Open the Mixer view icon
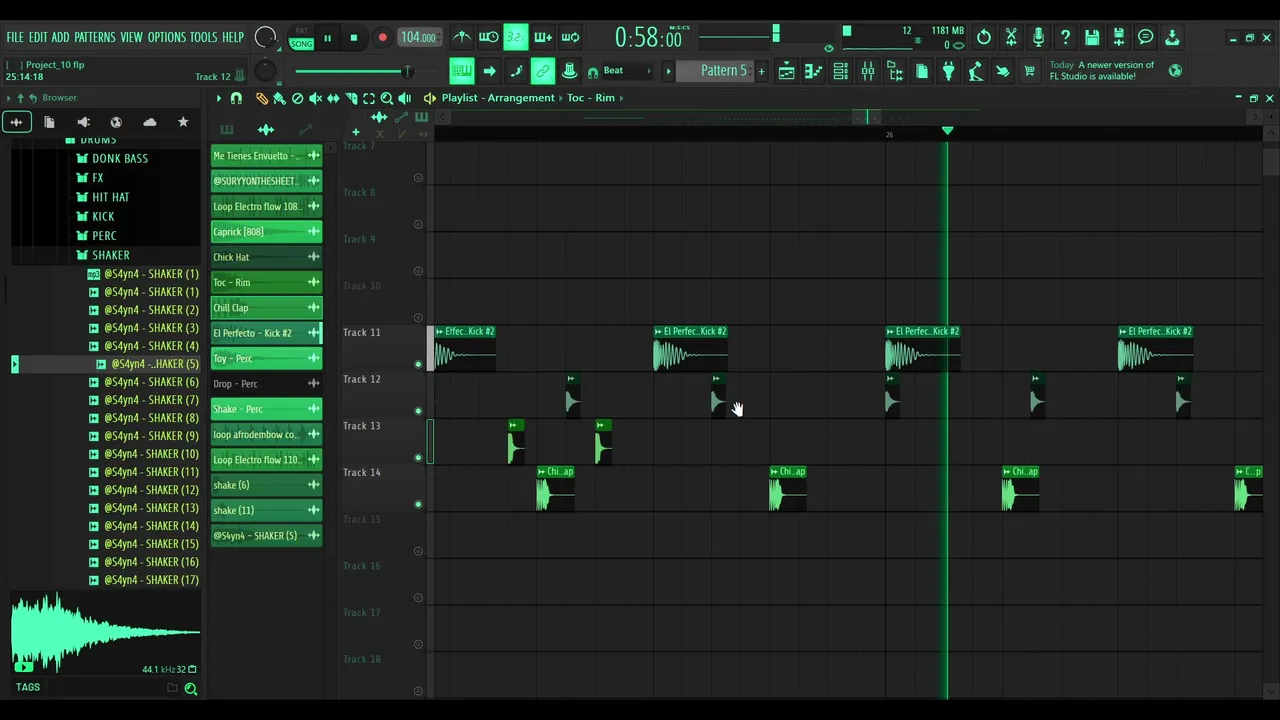This screenshot has height=720, width=1280. [x=867, y=71]
